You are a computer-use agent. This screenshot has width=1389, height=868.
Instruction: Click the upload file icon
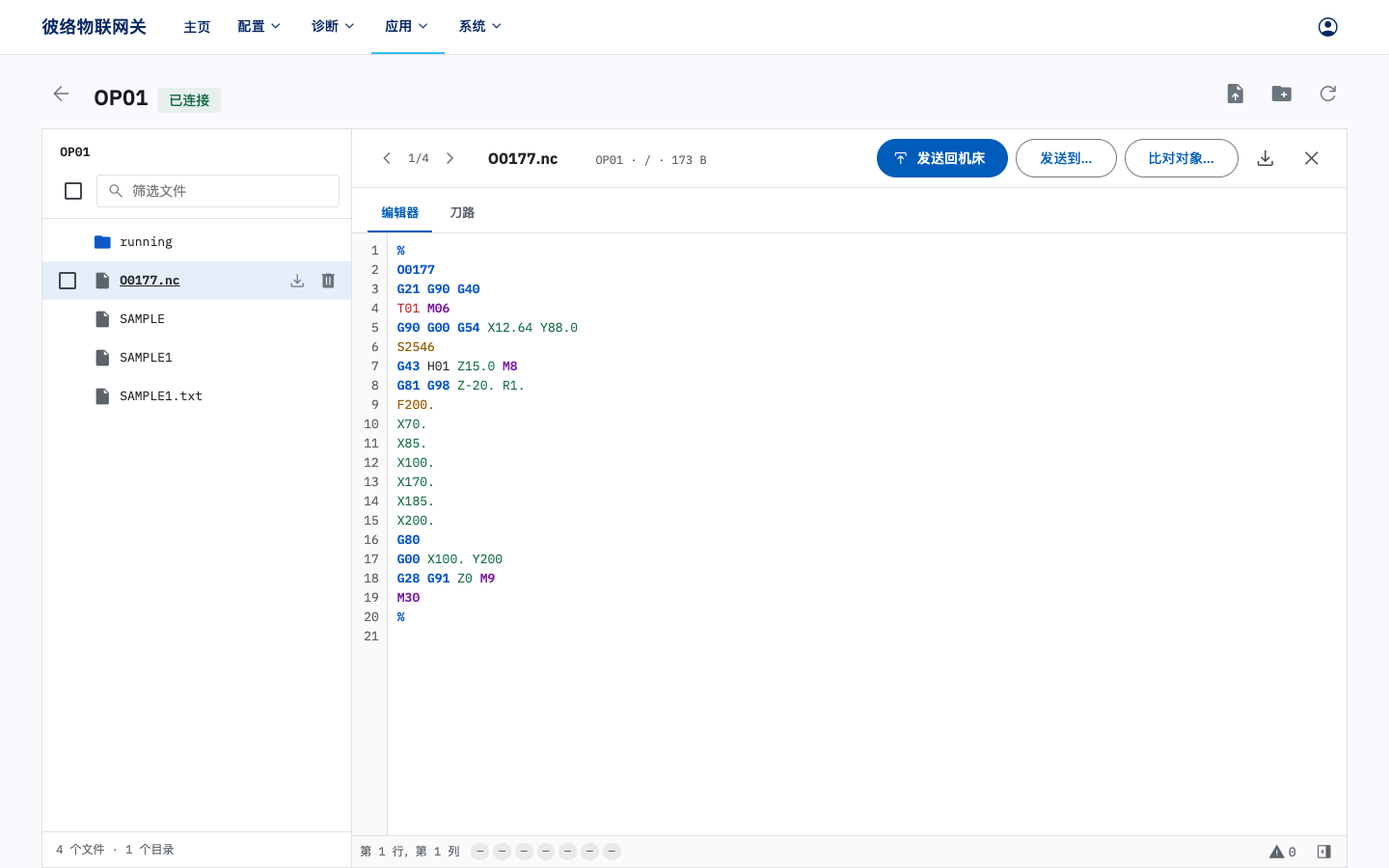[x=1235, y=94]
